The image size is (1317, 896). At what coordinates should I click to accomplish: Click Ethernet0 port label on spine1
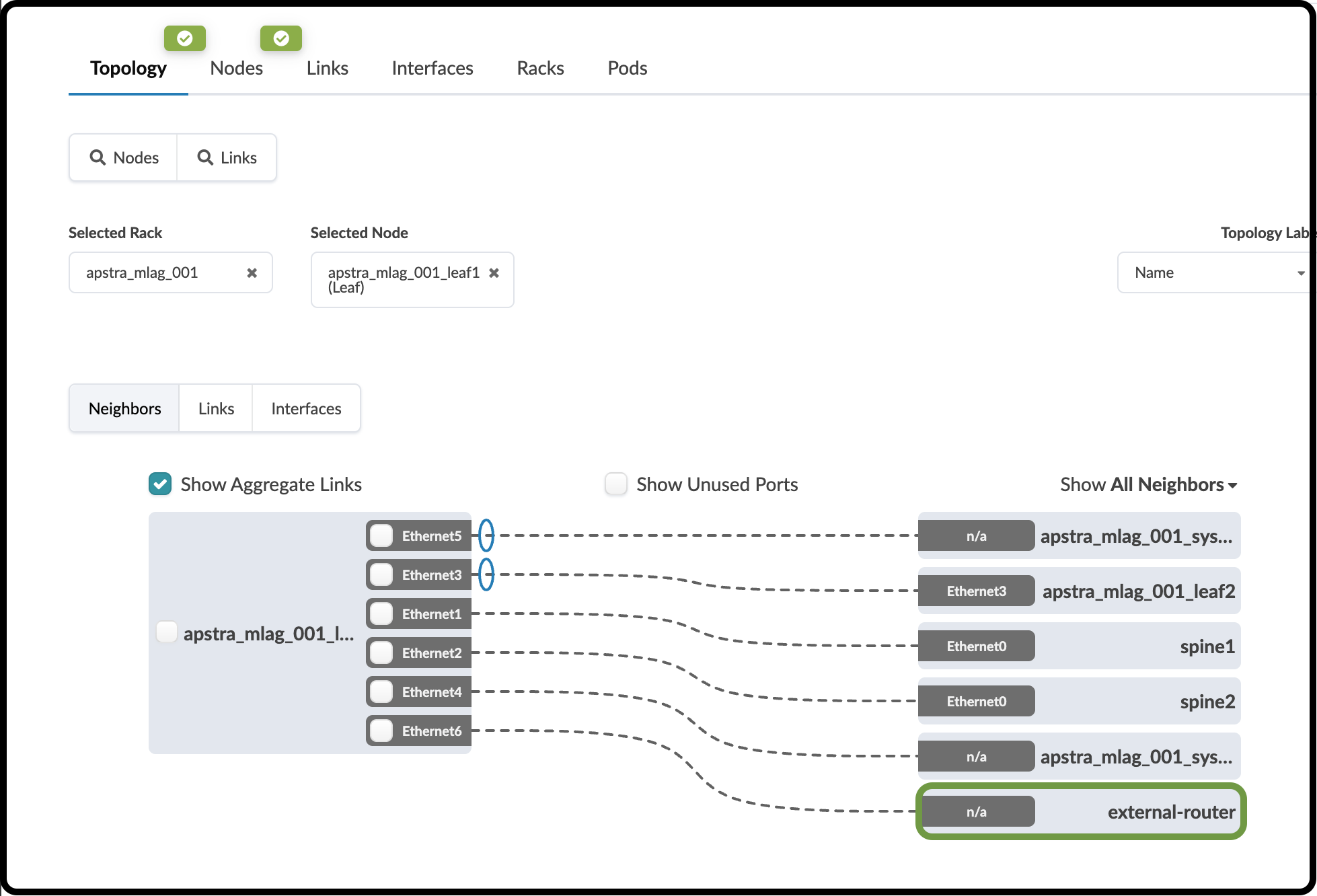(977, 646)
